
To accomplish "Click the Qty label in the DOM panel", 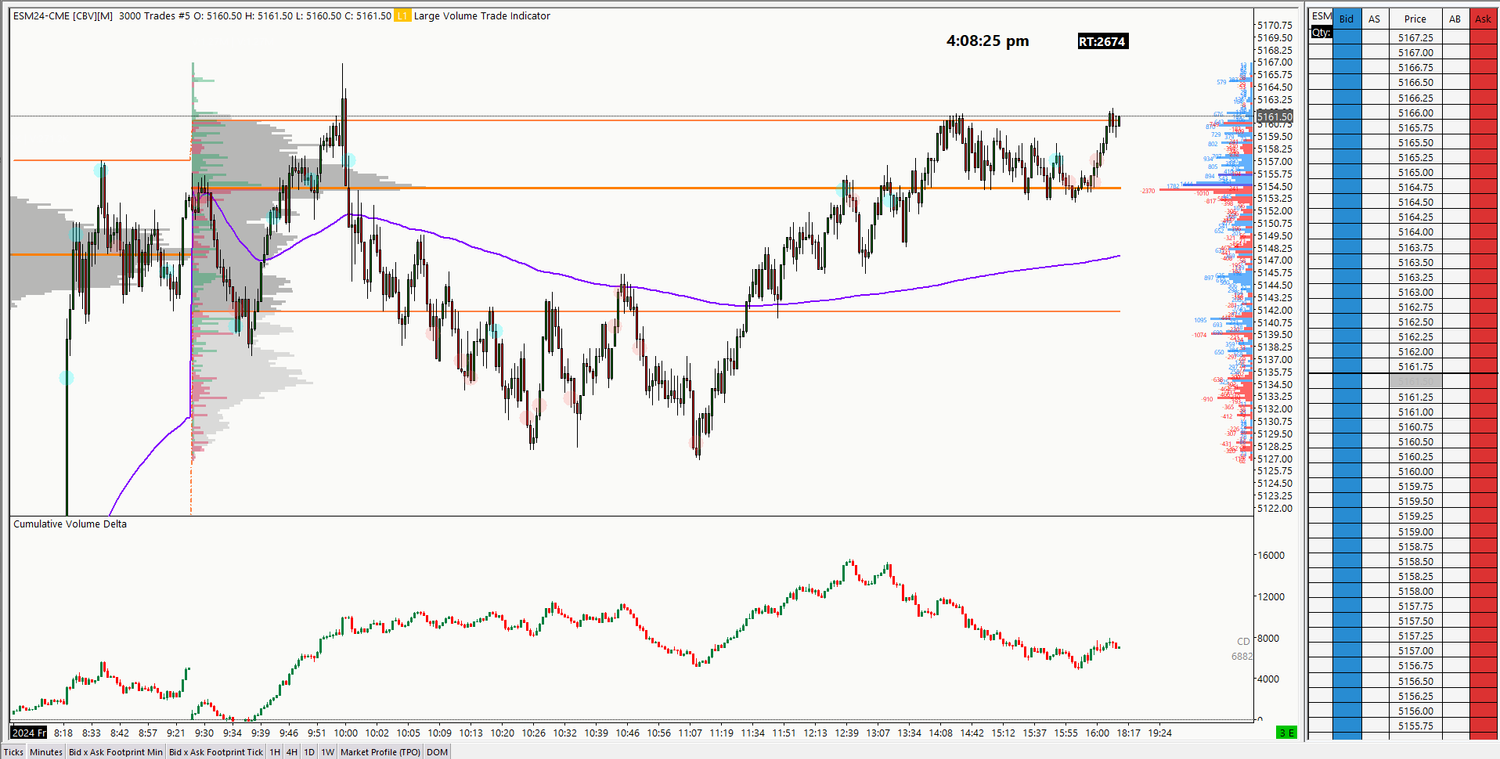I will pos(1320,32).
